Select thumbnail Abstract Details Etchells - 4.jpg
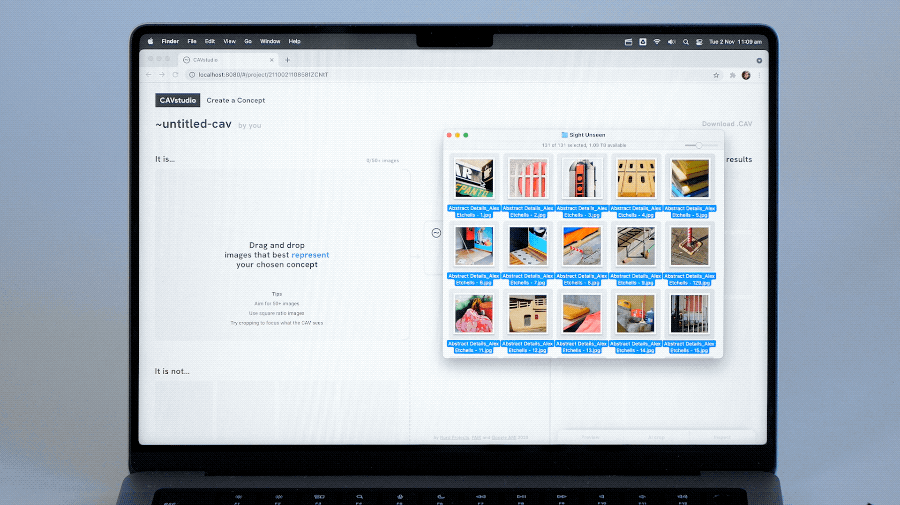 point(635,178)
